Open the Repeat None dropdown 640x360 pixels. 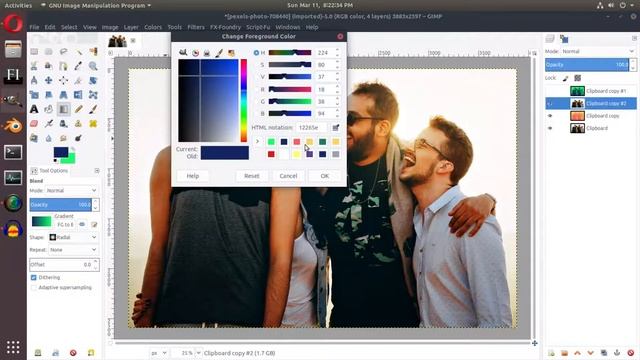coord(73,249)
